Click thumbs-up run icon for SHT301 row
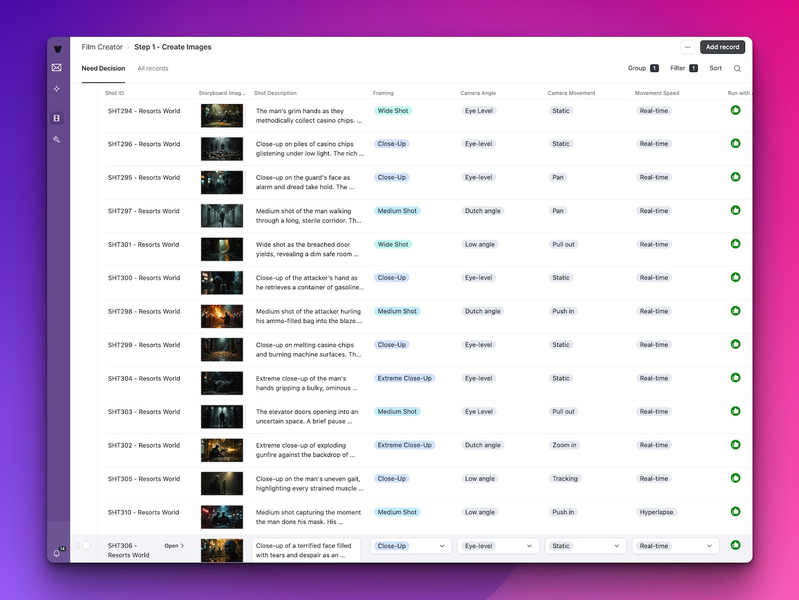 coord(735,244)
